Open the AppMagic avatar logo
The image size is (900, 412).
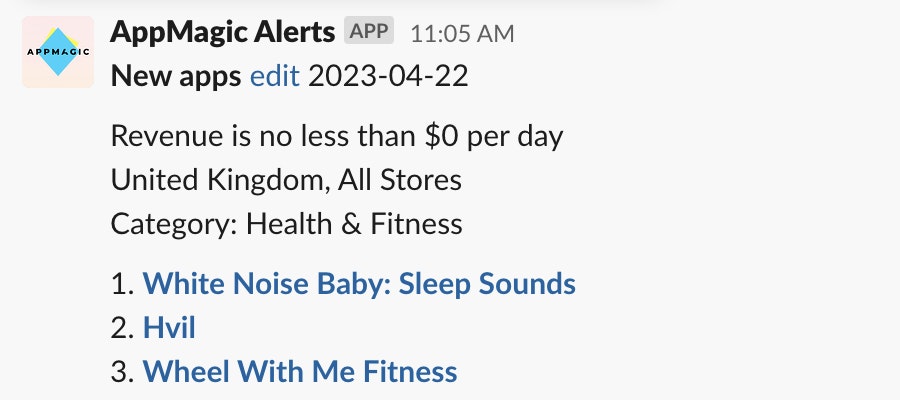coord(58,52)
